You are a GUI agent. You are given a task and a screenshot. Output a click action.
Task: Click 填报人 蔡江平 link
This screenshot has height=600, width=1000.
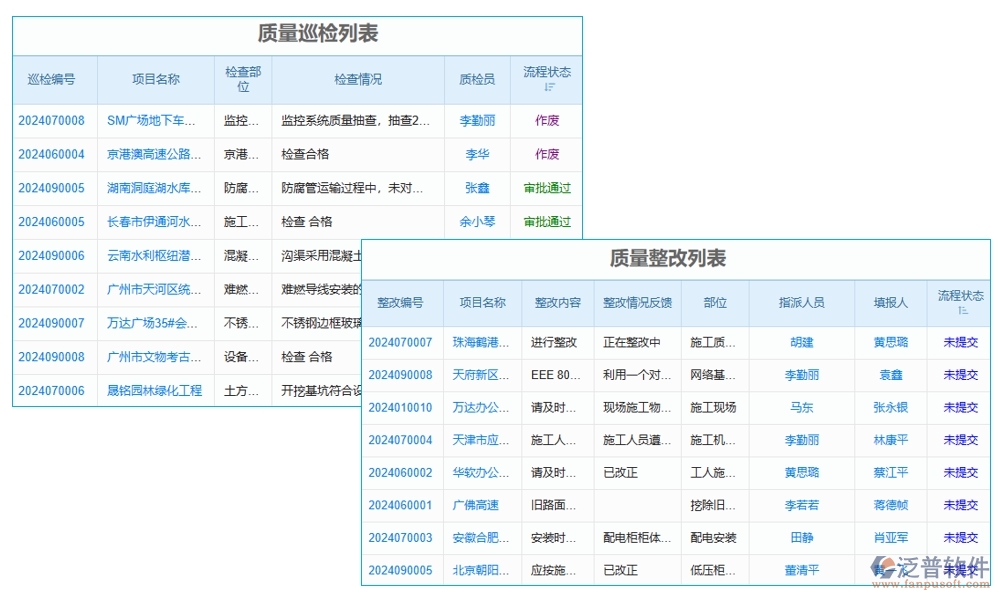890,473
